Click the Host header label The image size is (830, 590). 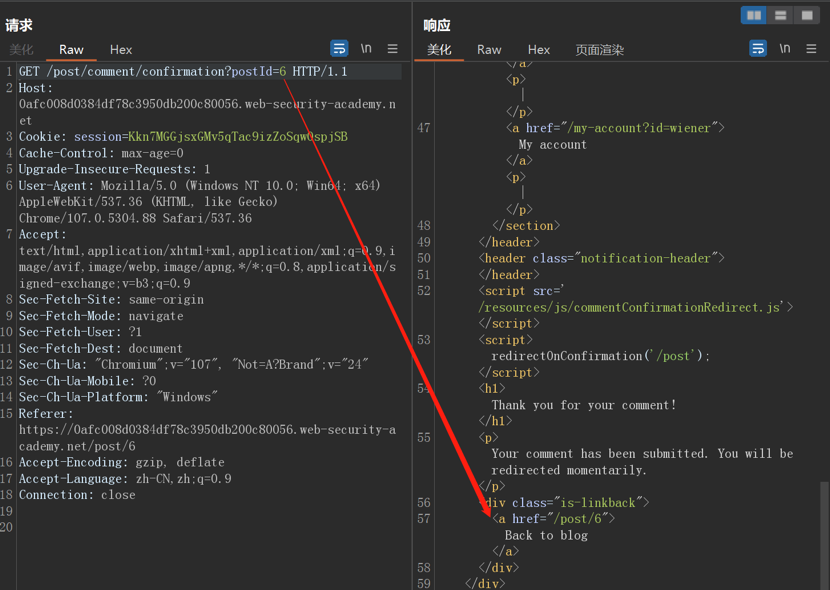35,88
